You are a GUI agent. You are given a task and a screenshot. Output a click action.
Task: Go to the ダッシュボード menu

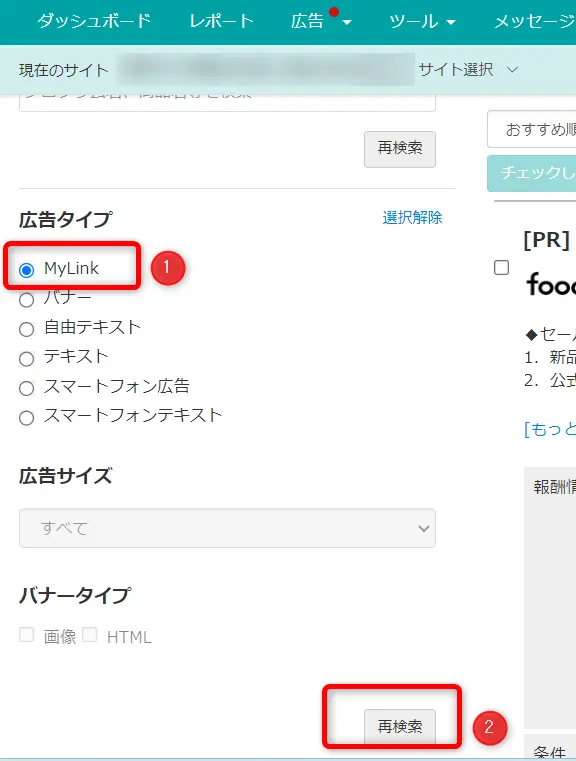[94, 21]
